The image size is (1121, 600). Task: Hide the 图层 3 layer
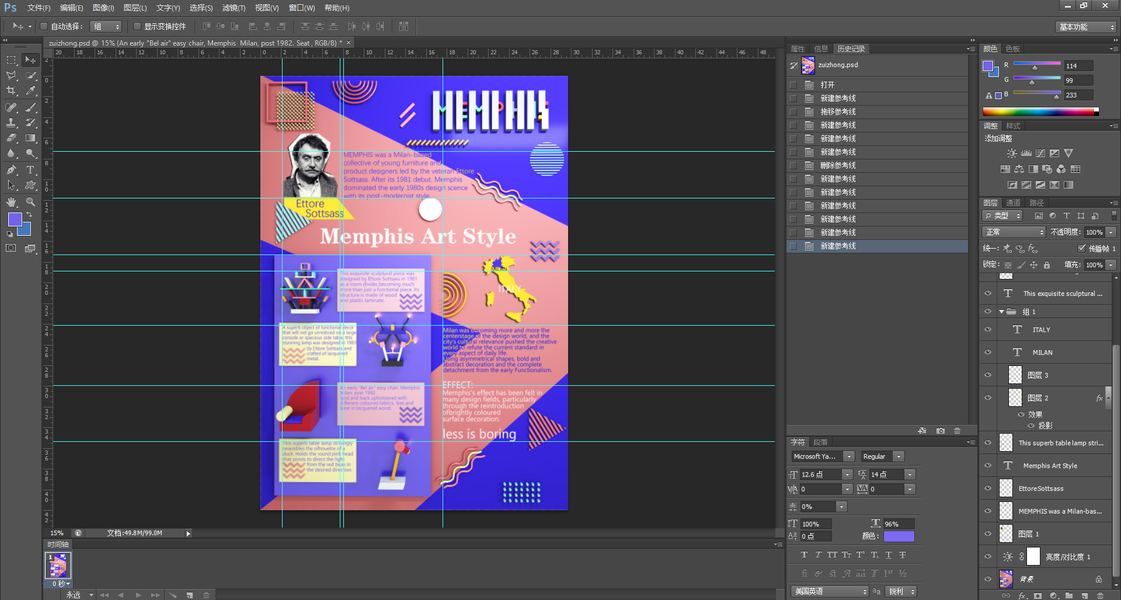click(x=988, y=375)
